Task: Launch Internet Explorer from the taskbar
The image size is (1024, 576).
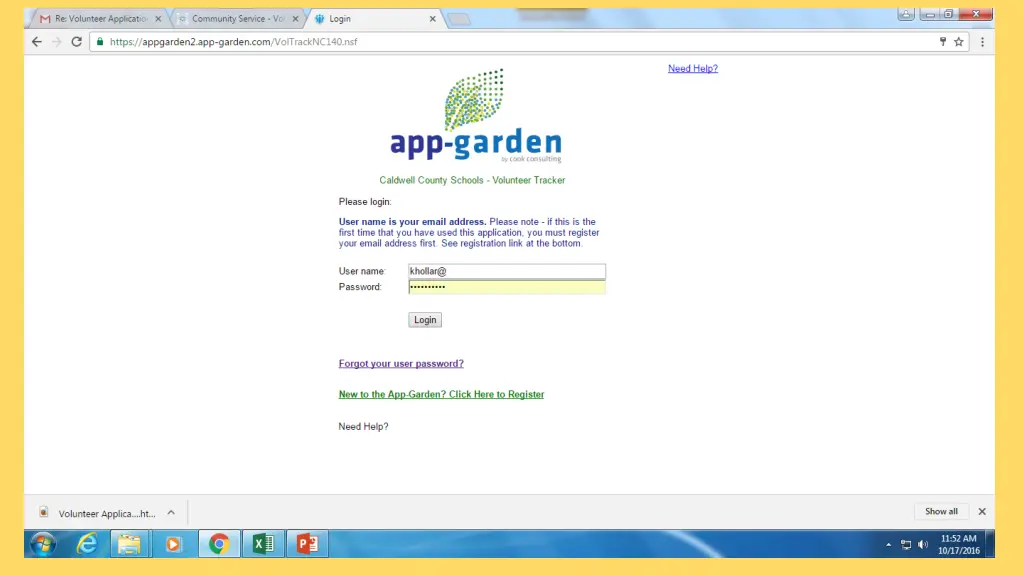Action: [87, 544]
